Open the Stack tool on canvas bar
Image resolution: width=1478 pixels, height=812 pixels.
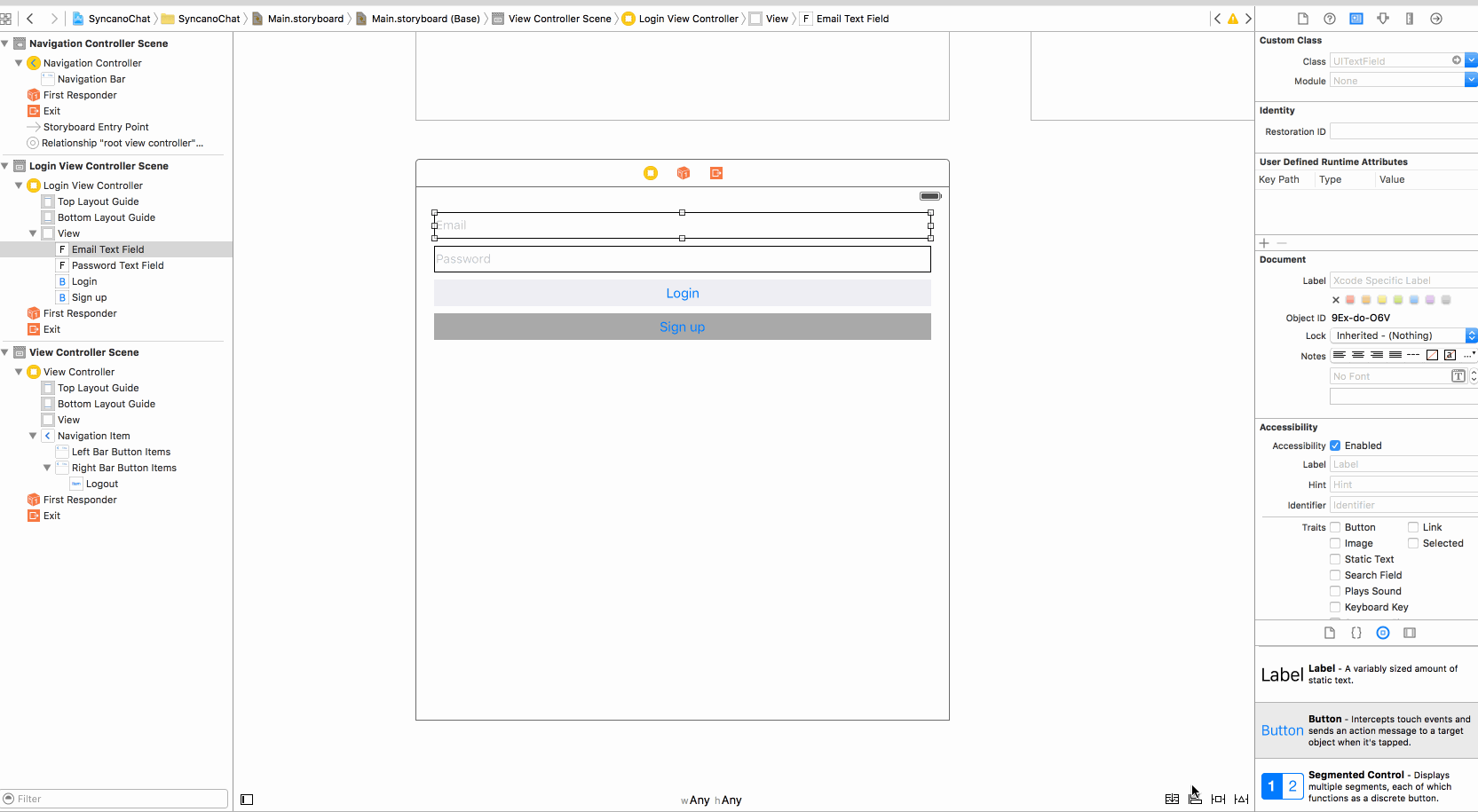[x=1172, y=799]
